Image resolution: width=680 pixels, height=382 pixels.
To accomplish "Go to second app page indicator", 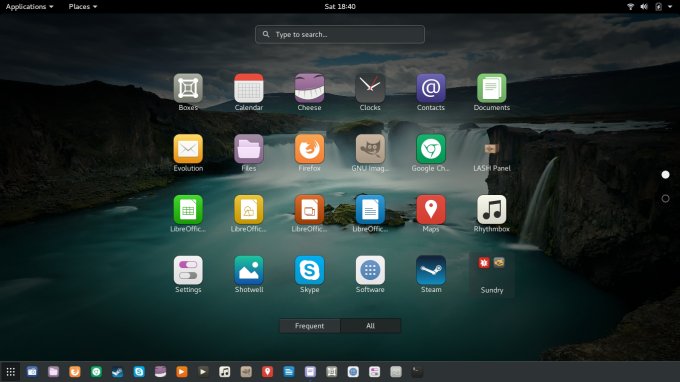I will click(x=665, y=199).
